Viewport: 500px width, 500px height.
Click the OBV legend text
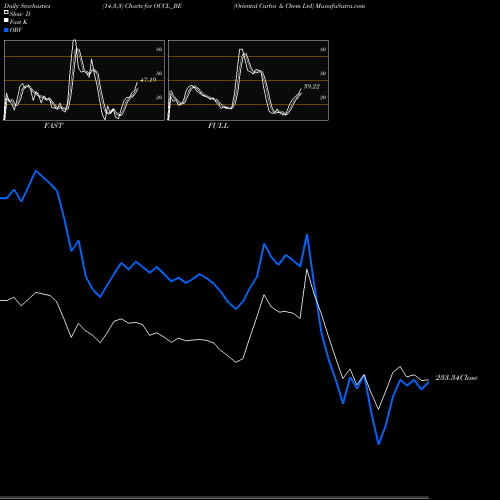16,30
